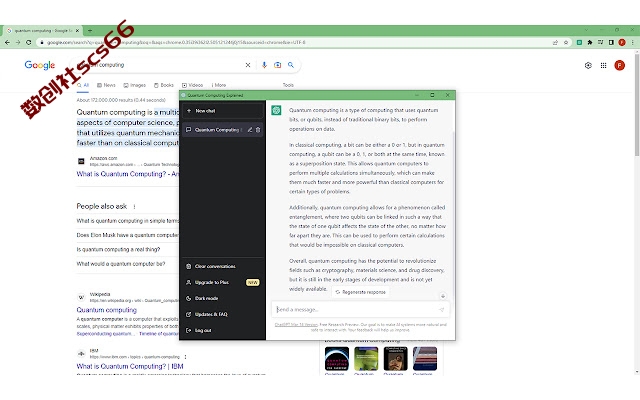Expand Does Elon Musk have a quantum computer
The width and height of the screenshot is (640, 400).
coord(128,235)
